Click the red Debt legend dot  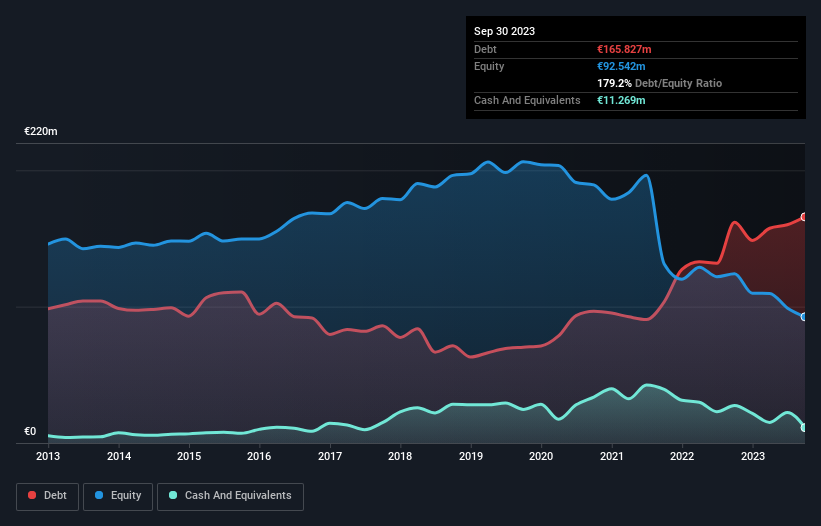(32, 495)
